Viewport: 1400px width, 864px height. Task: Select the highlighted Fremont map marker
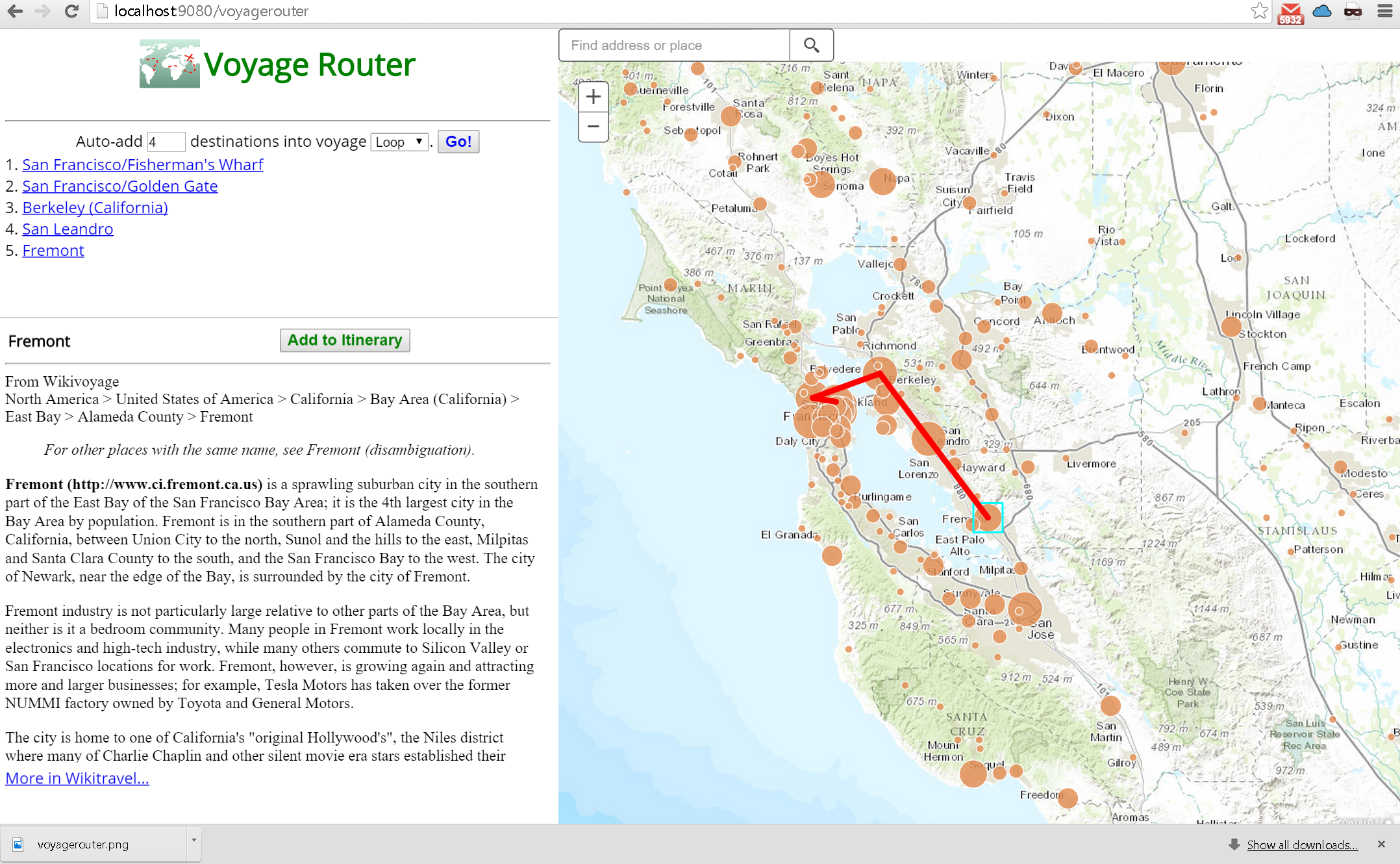point(988,518)
